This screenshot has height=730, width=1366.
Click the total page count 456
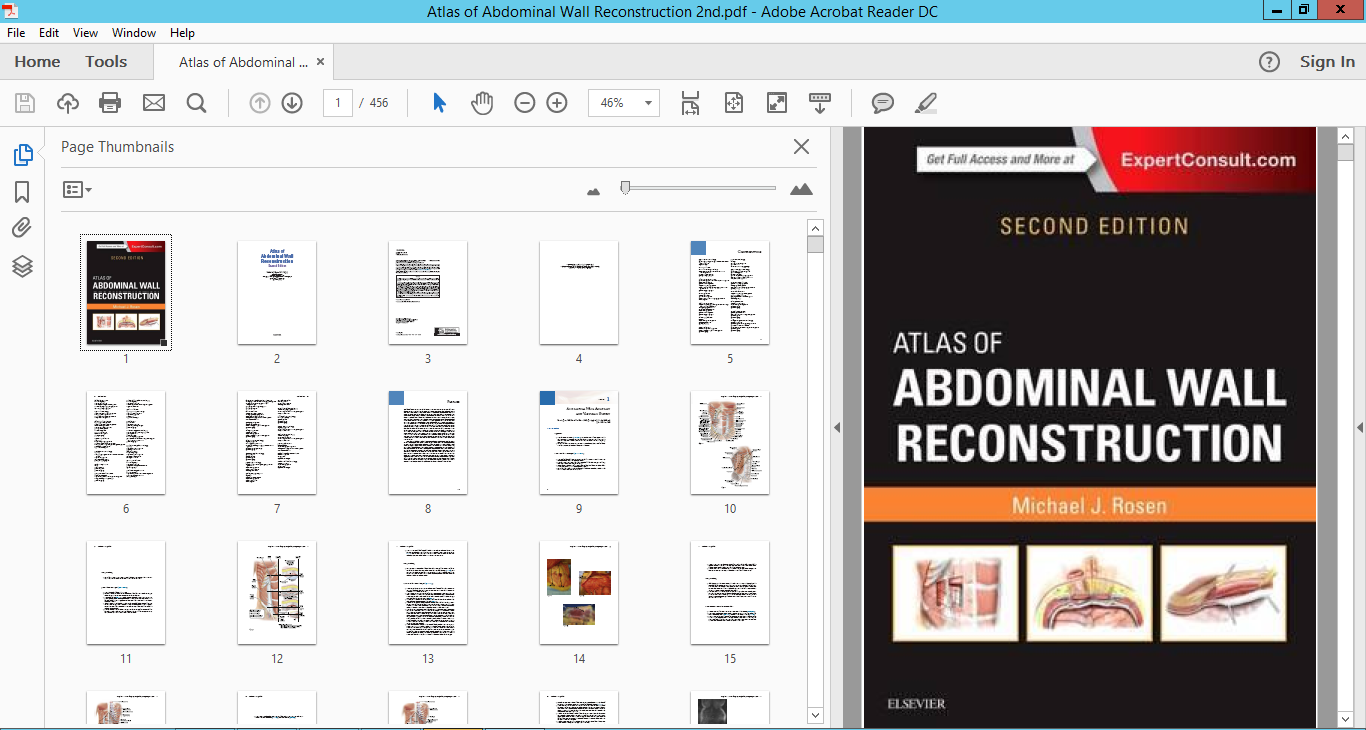(379, 103)
